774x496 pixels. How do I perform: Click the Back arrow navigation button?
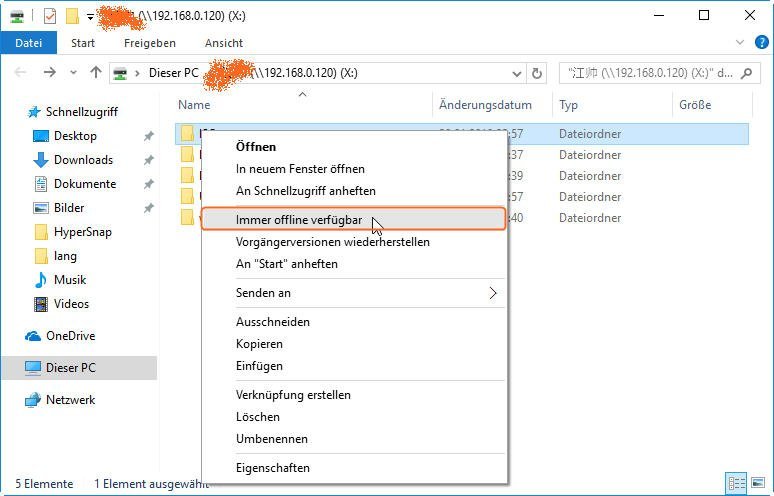coord(21,73)
